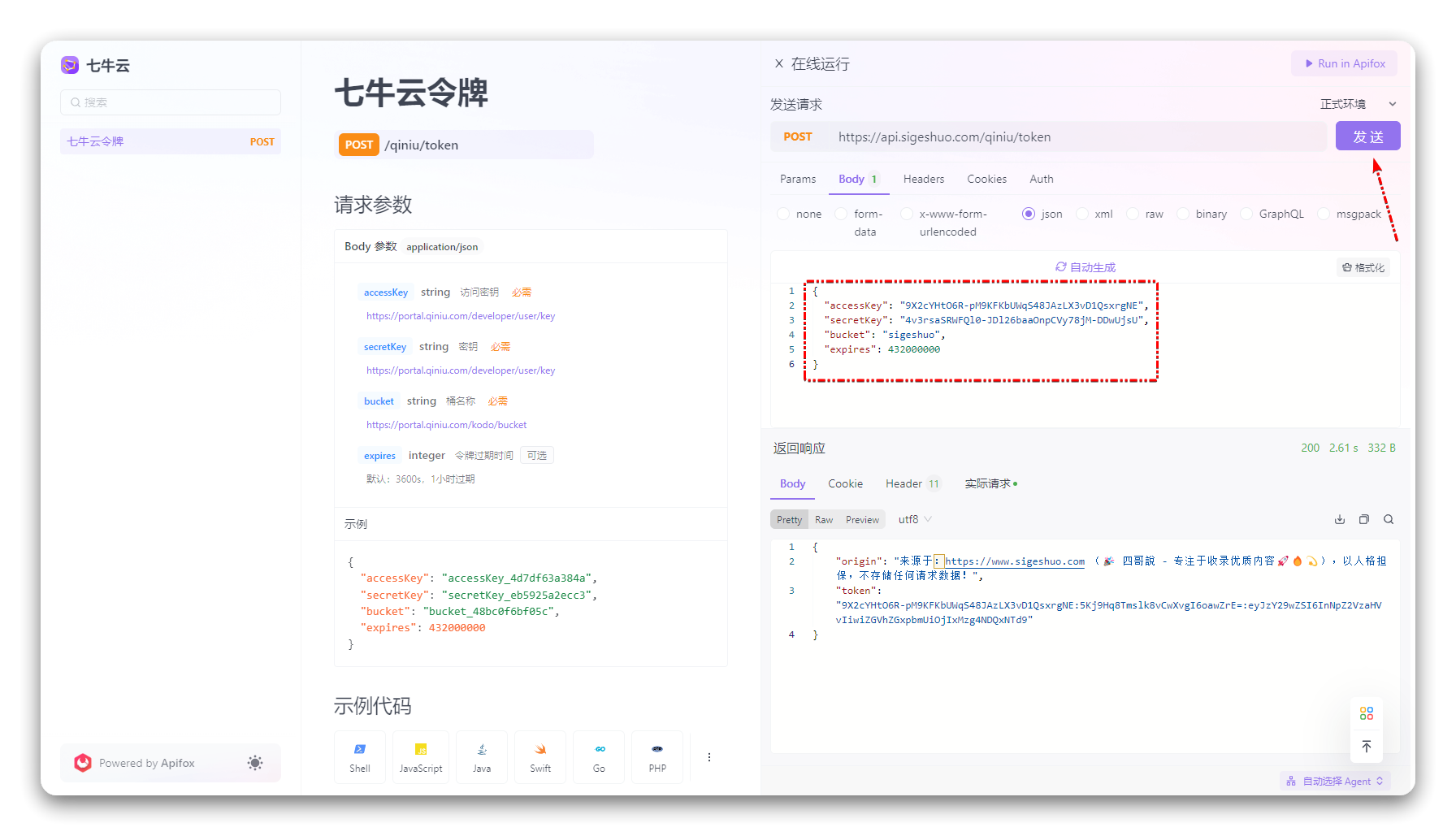Switch response view to Pretty
Screen dimensions: 1456x836
pos(789,519)
